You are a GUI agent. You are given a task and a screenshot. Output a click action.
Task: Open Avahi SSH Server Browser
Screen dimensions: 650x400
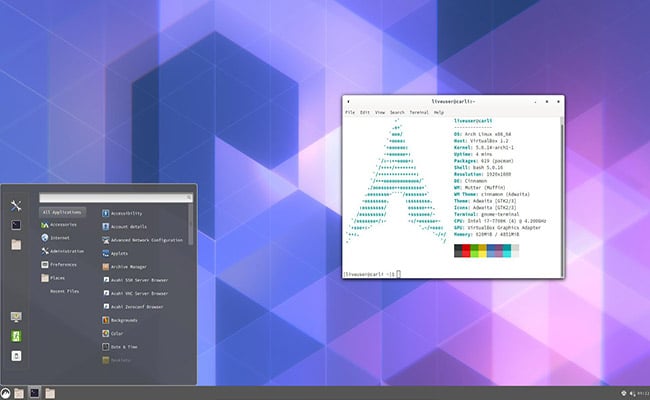(135, 280)
